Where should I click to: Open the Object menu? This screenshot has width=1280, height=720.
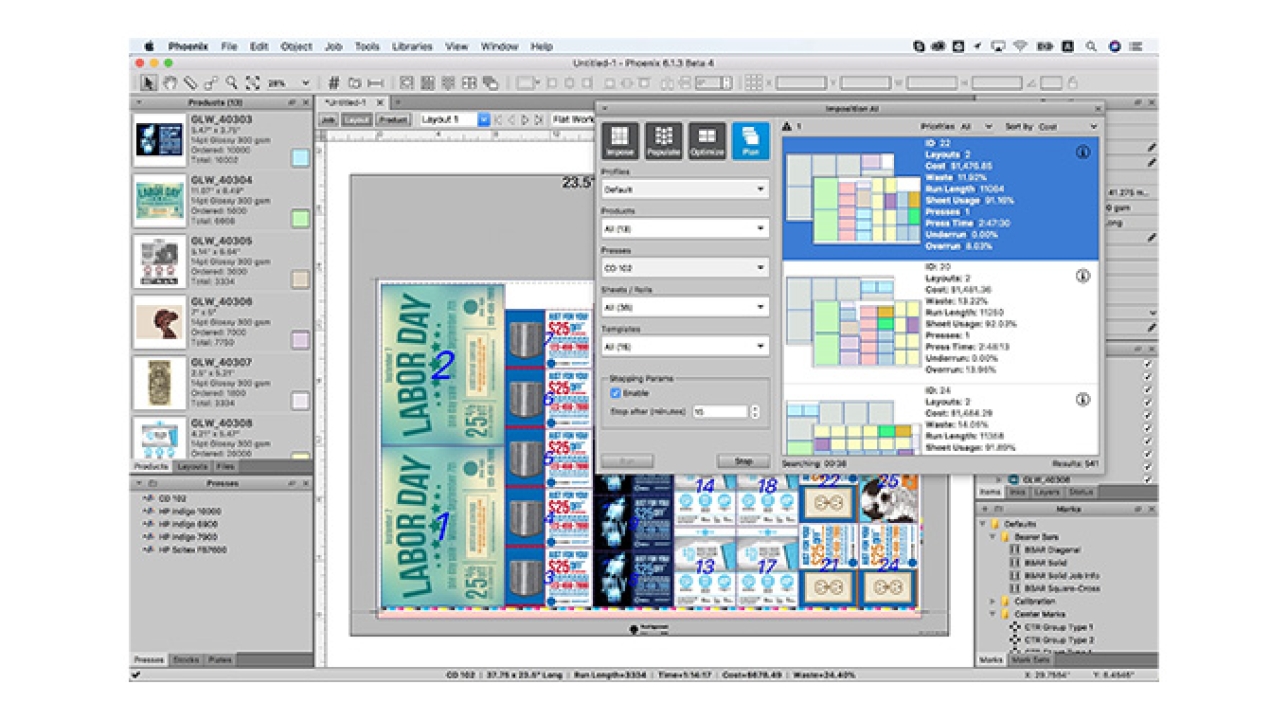coord(297,46)
